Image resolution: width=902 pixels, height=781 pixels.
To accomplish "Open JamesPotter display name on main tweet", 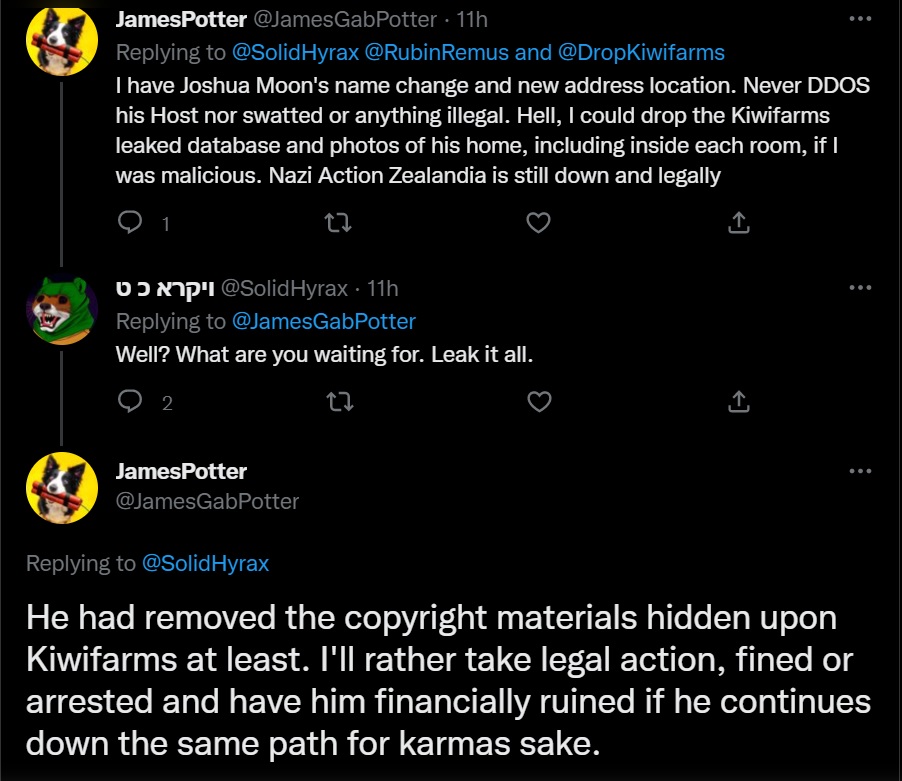I will tap(181, 471).
